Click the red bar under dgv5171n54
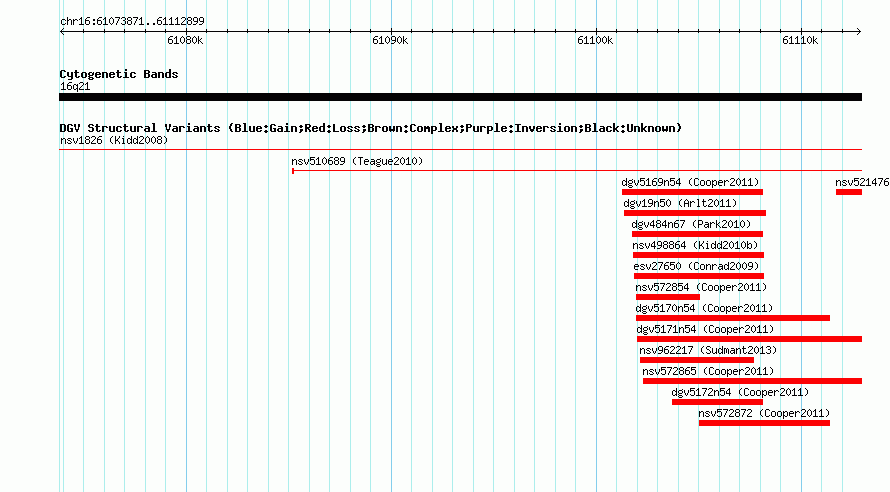Screen dimensions: 890x492 749,339
